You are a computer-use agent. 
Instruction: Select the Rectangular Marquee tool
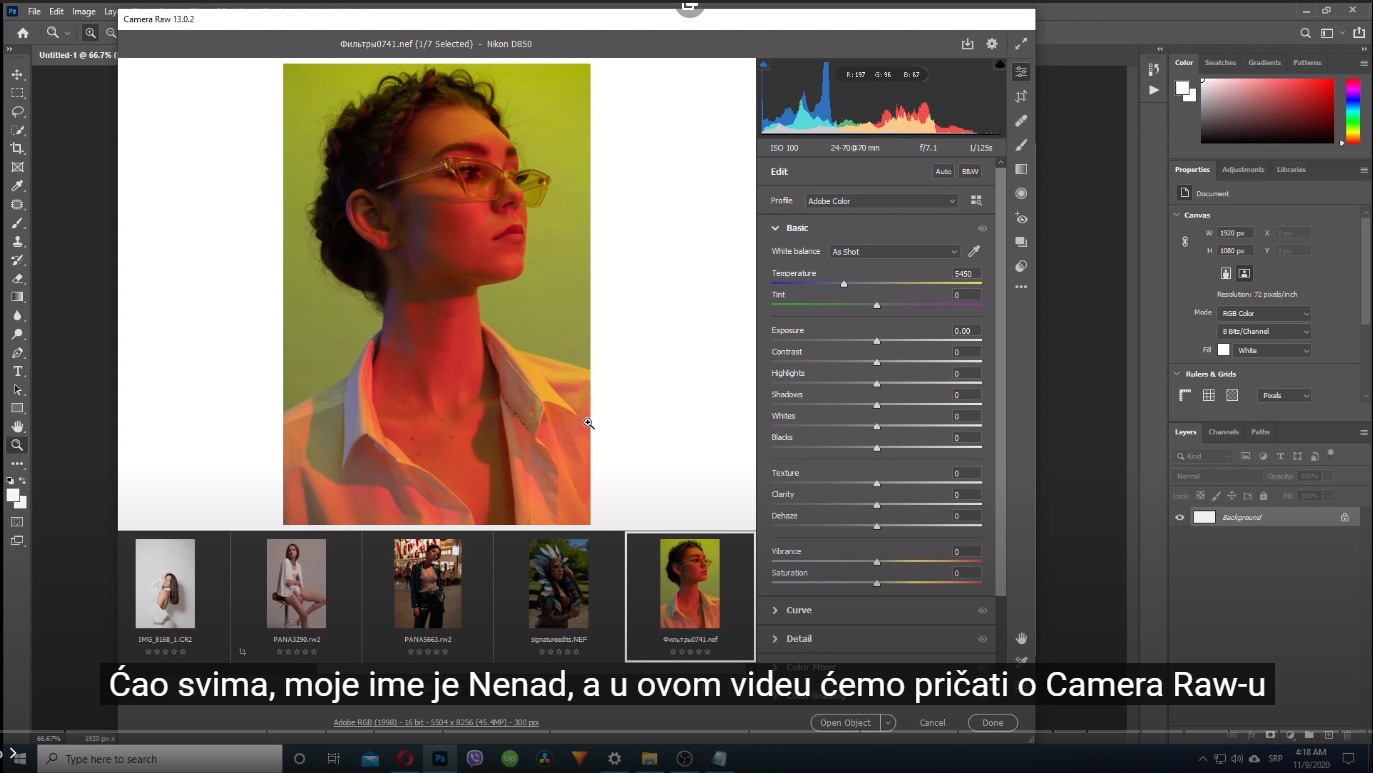click(17, 93)
